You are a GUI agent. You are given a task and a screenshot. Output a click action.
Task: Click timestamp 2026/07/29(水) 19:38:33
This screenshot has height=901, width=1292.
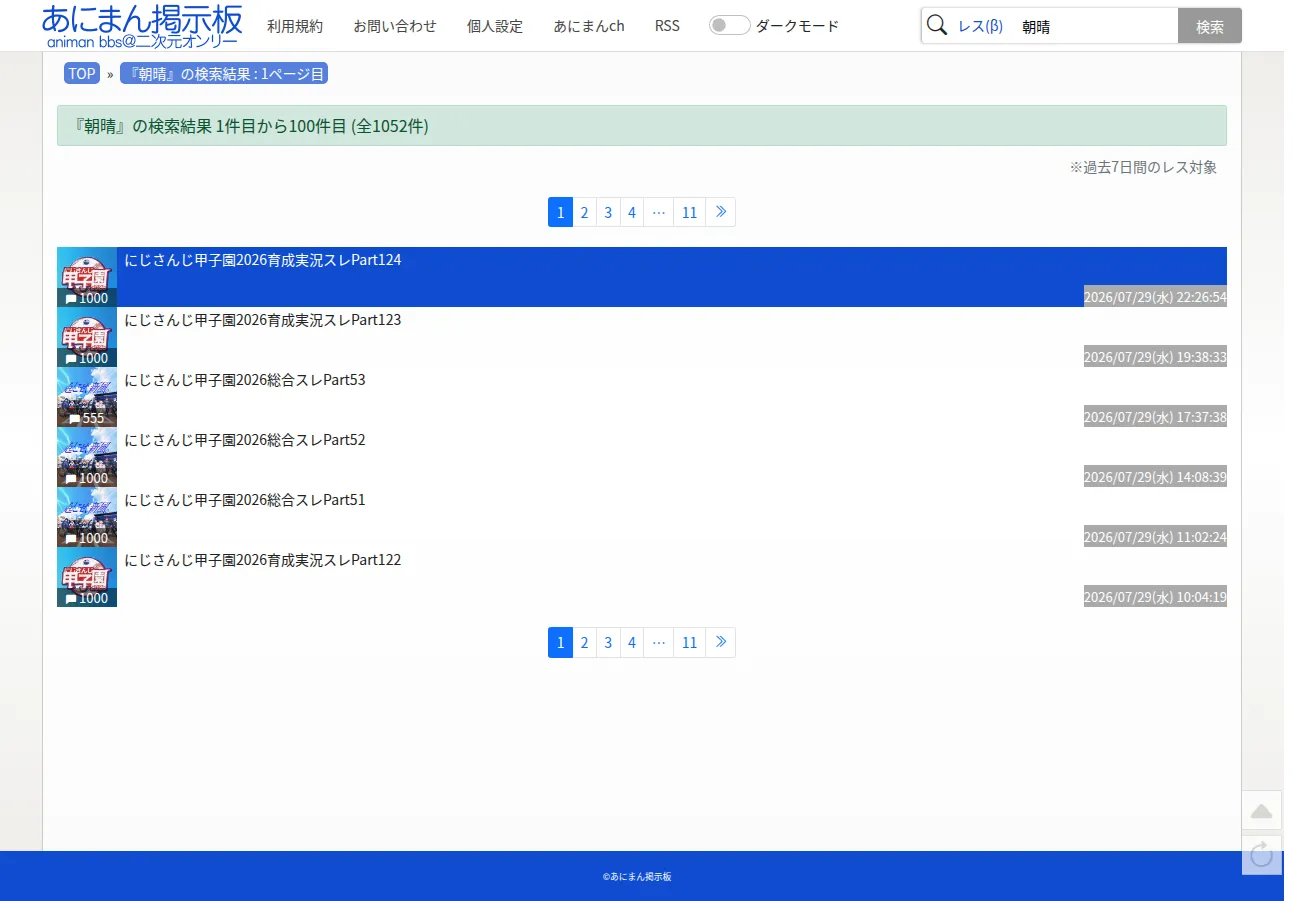(1155, 357)
